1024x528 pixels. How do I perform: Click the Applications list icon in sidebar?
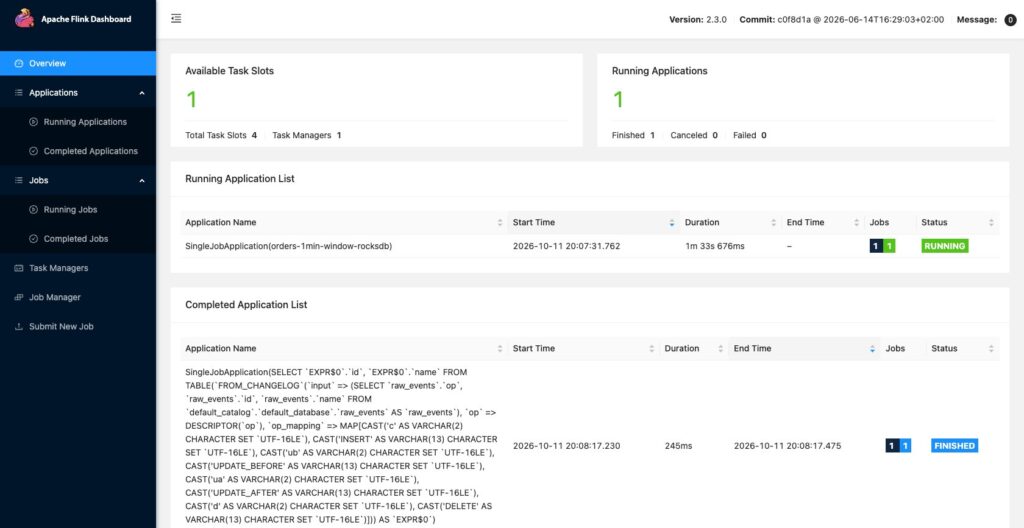click(x=18, y=93)
